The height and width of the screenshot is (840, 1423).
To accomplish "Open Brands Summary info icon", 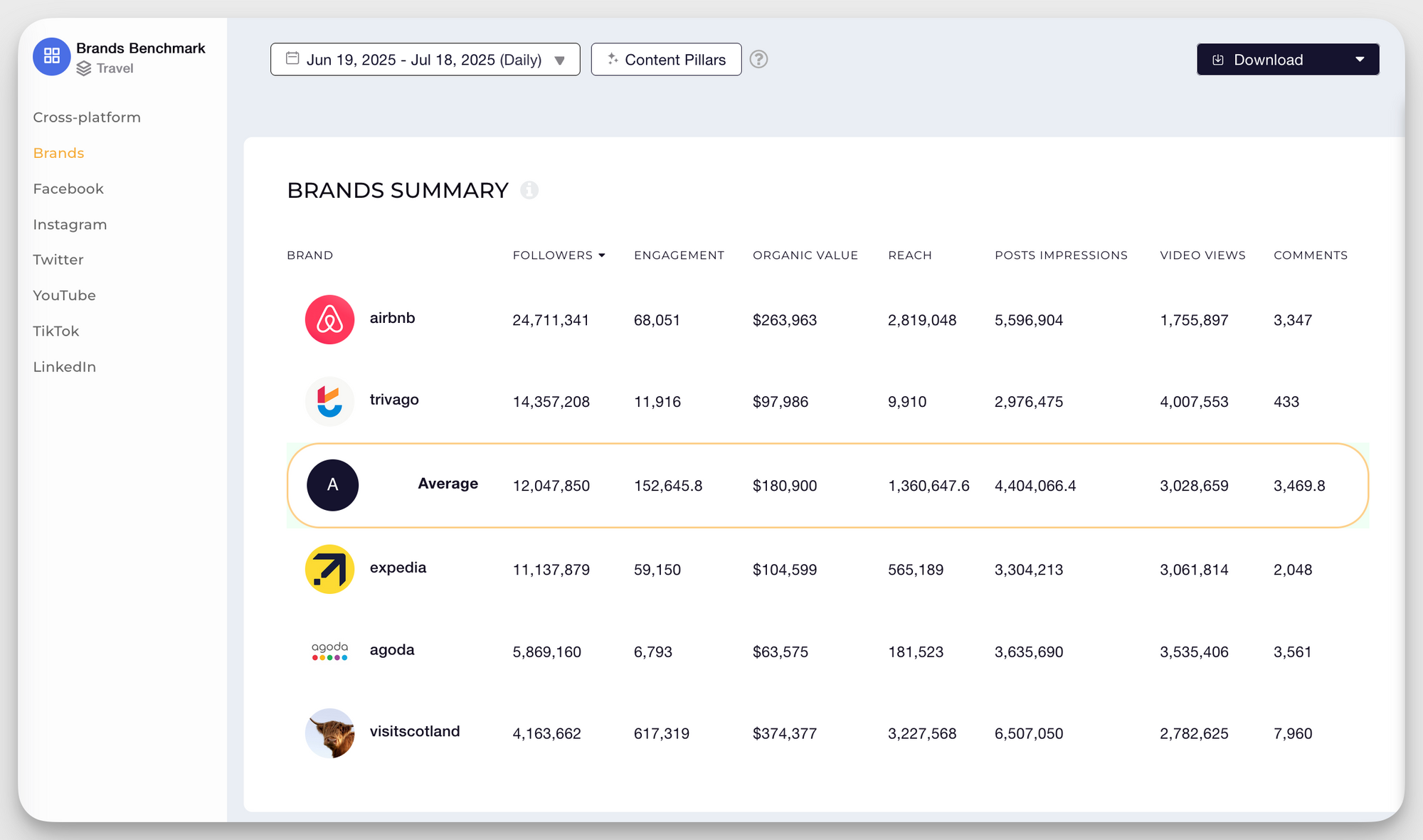I will click(529, 190).
